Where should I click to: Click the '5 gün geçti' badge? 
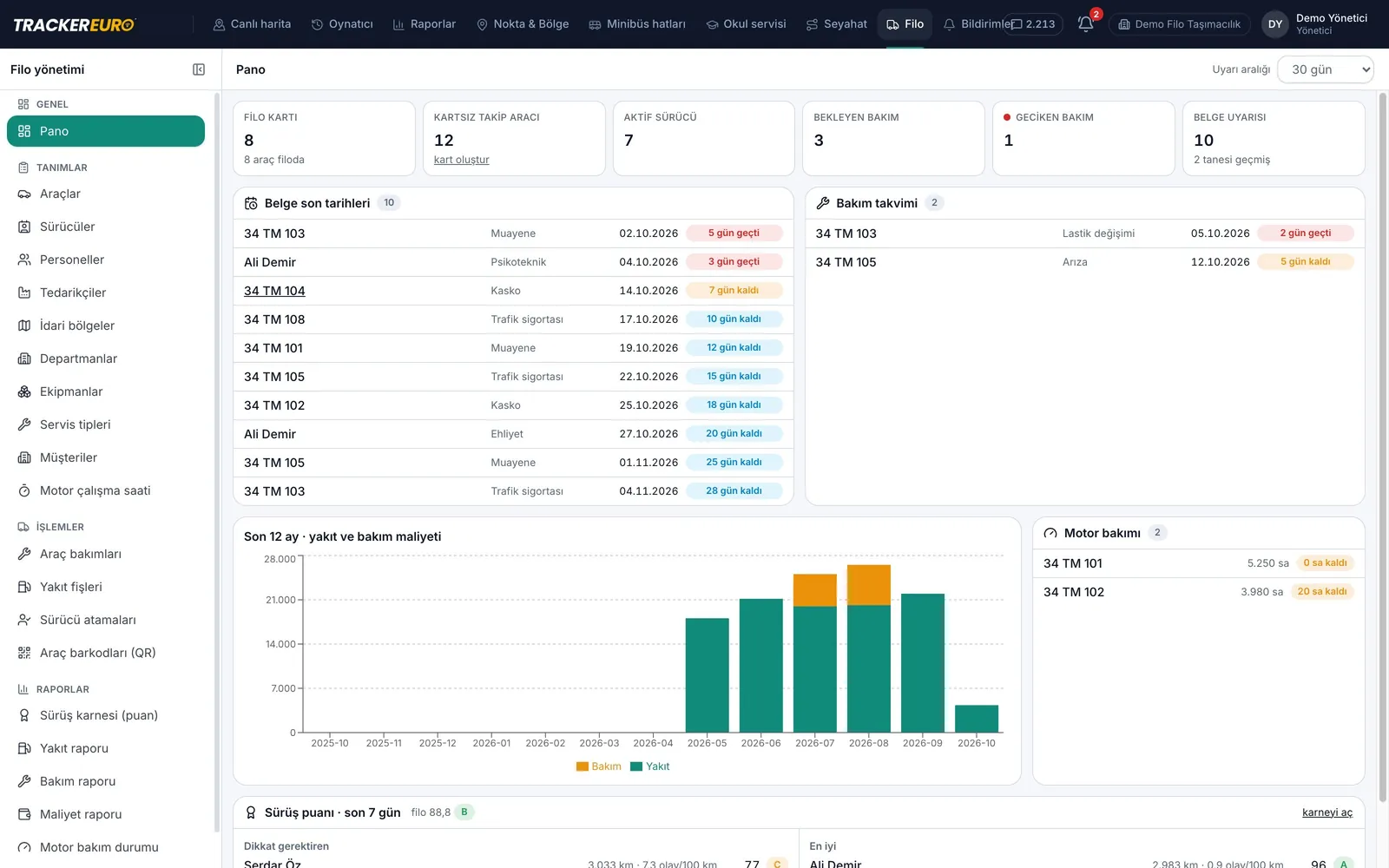point(734,233)
